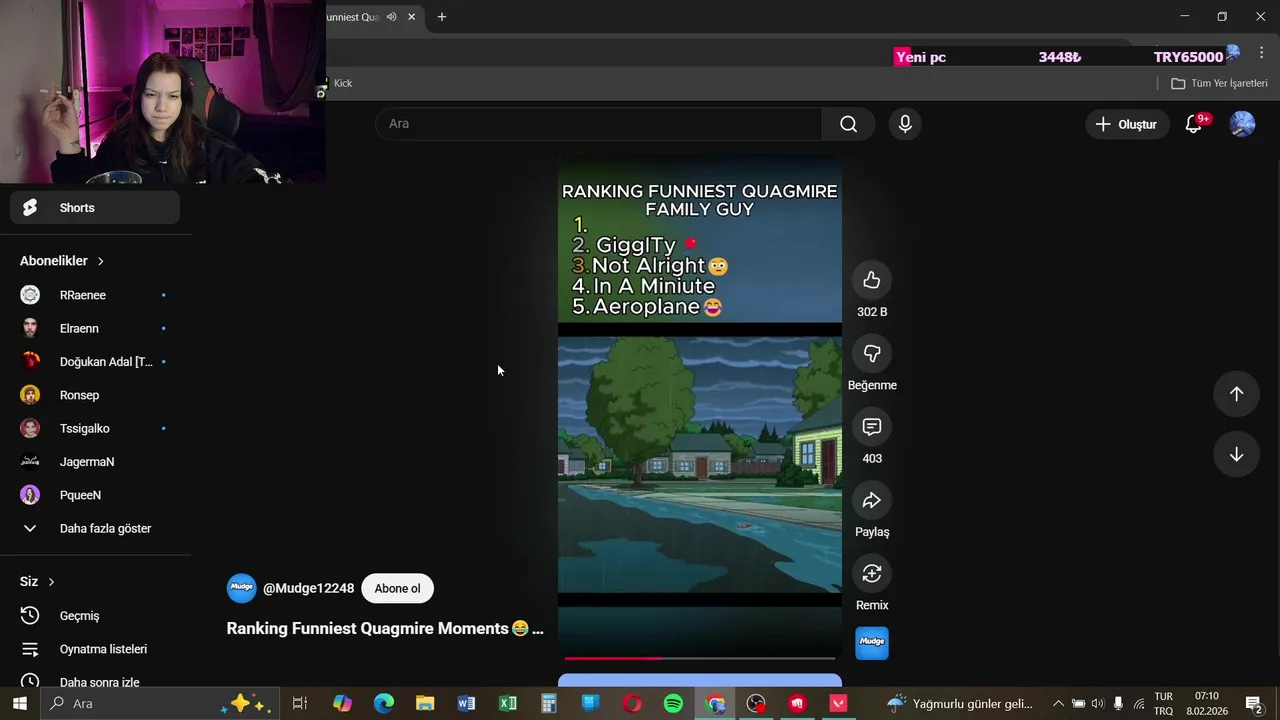Open the weather widget Yağmurlu günler
The height and width of the screenshot is (720, 1280).
coord(959,703)
